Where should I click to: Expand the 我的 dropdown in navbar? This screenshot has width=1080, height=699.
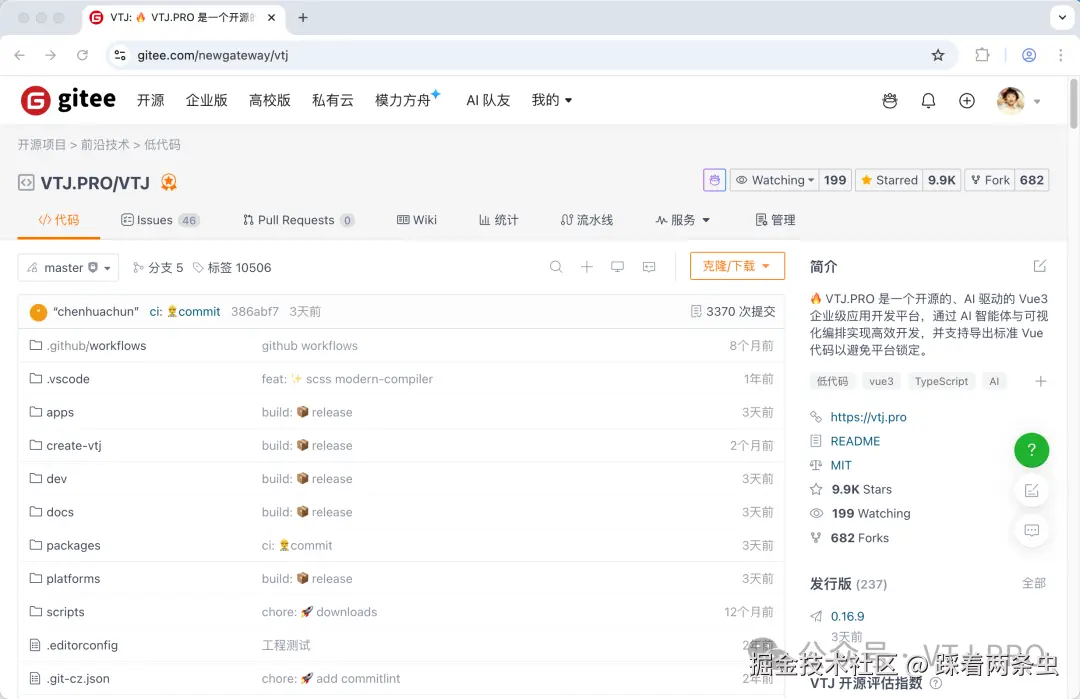(552, 100)
